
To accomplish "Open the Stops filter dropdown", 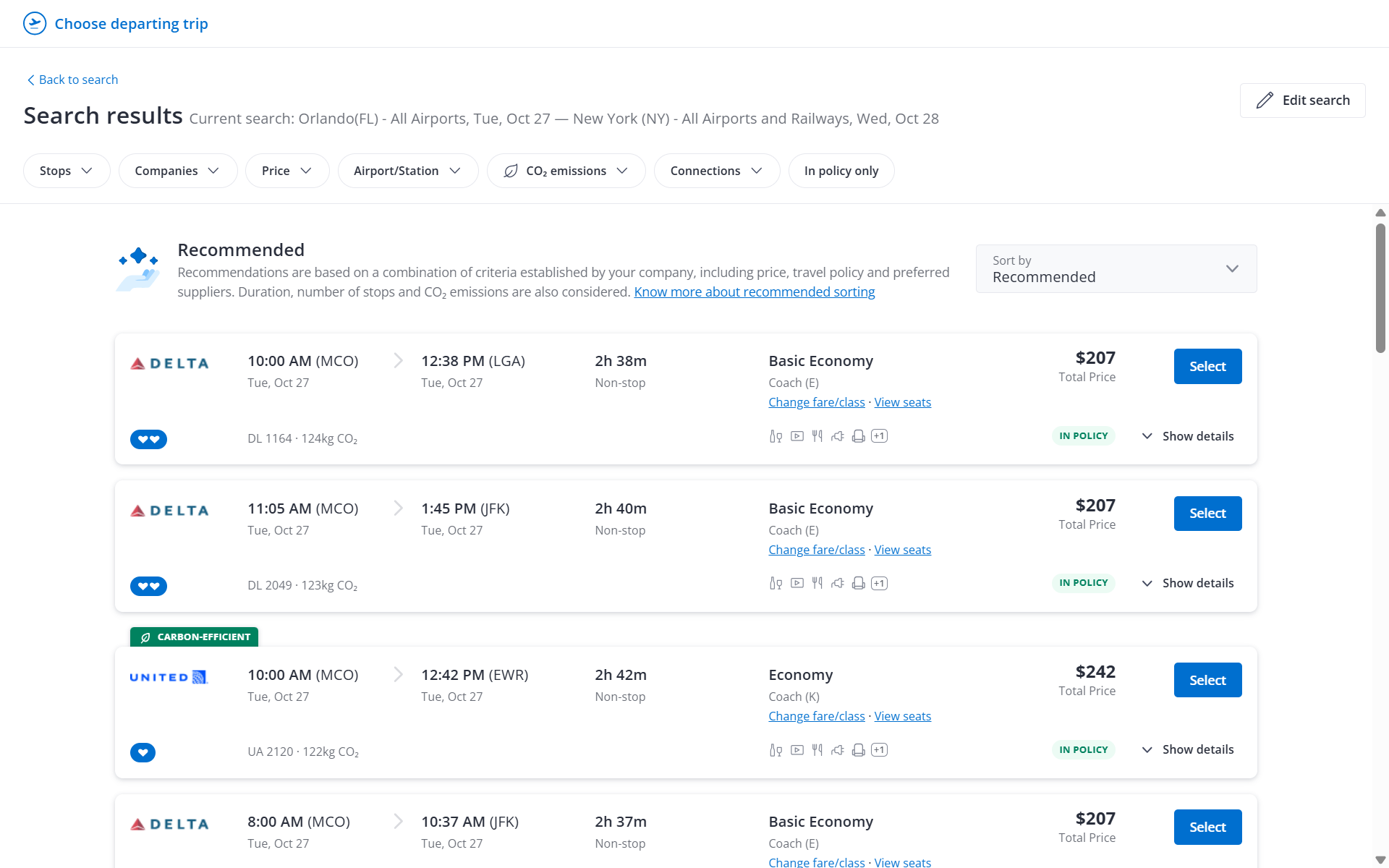I will (x=66, y=171).
